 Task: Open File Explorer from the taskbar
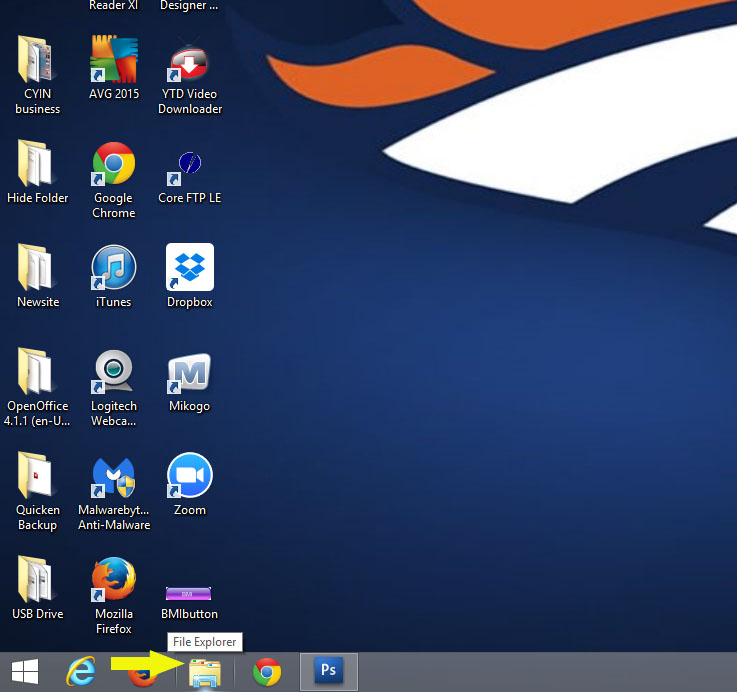click(x=205, y=673)
